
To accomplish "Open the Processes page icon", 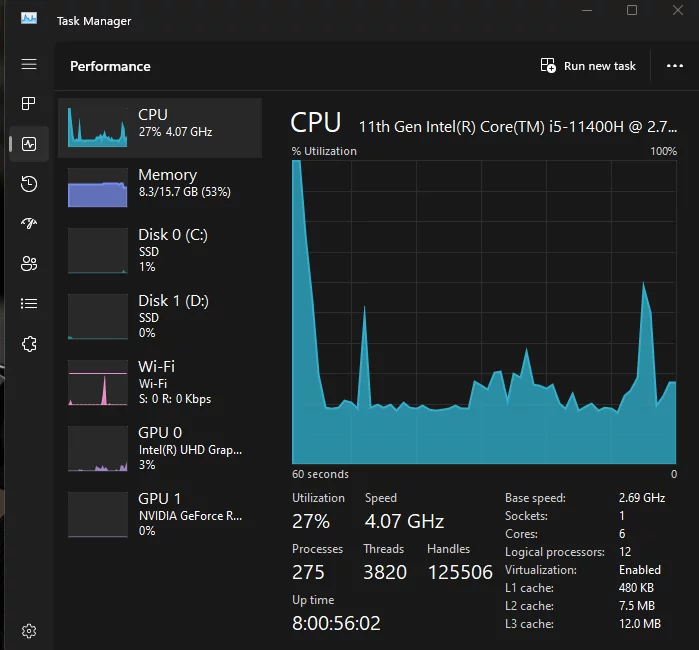I will (x=29, y=103).
